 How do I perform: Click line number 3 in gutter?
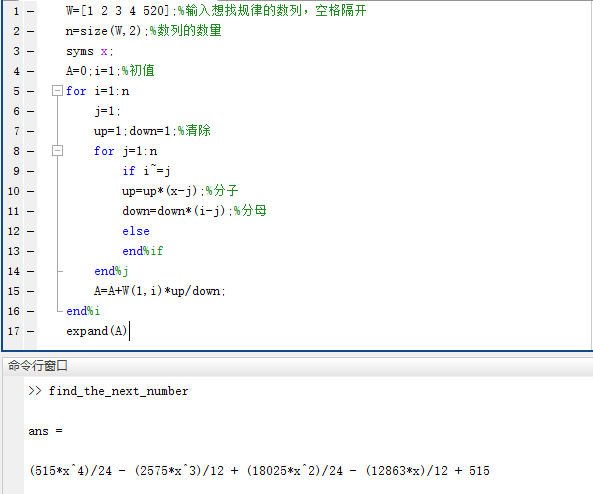(16, 51)
